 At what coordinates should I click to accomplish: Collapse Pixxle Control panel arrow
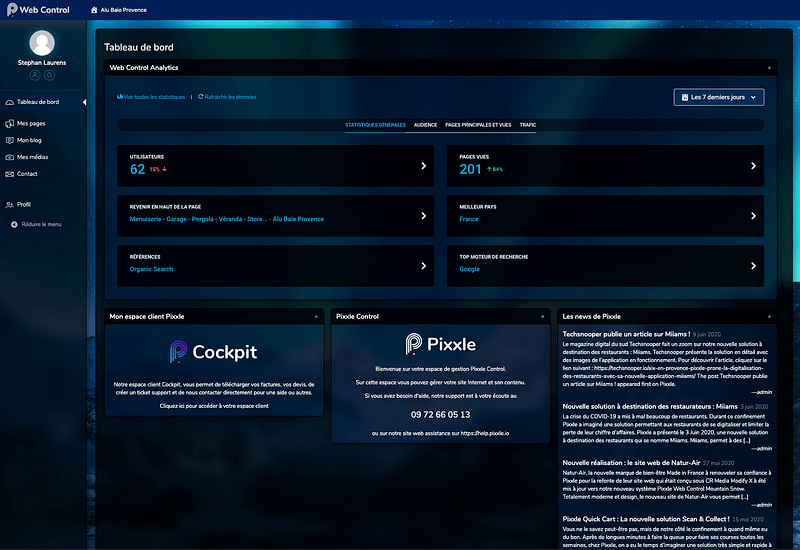pyautogui.click(x=542, y=317)
